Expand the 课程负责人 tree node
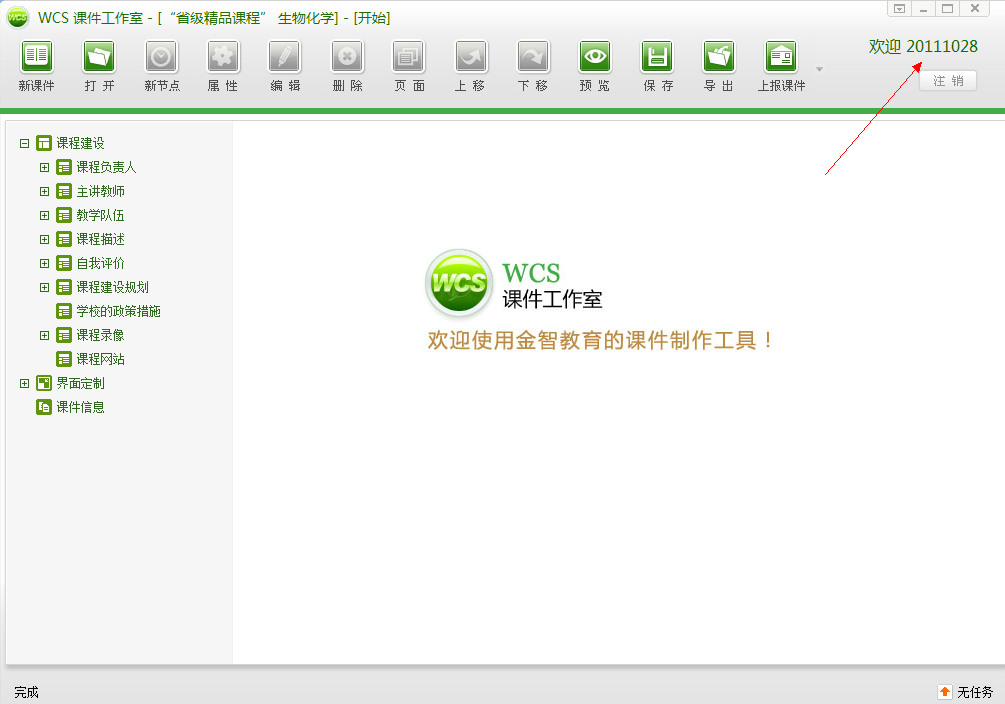 click(44, 167)
